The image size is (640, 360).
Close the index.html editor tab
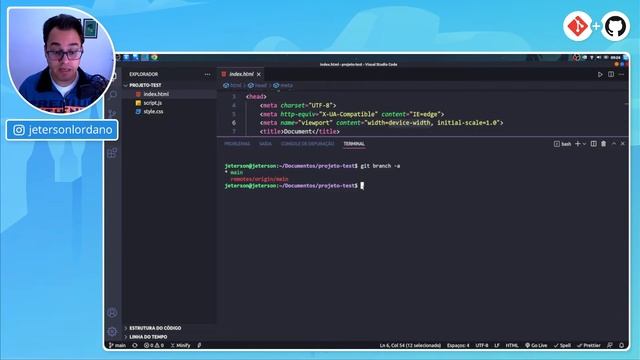point(259,74)
